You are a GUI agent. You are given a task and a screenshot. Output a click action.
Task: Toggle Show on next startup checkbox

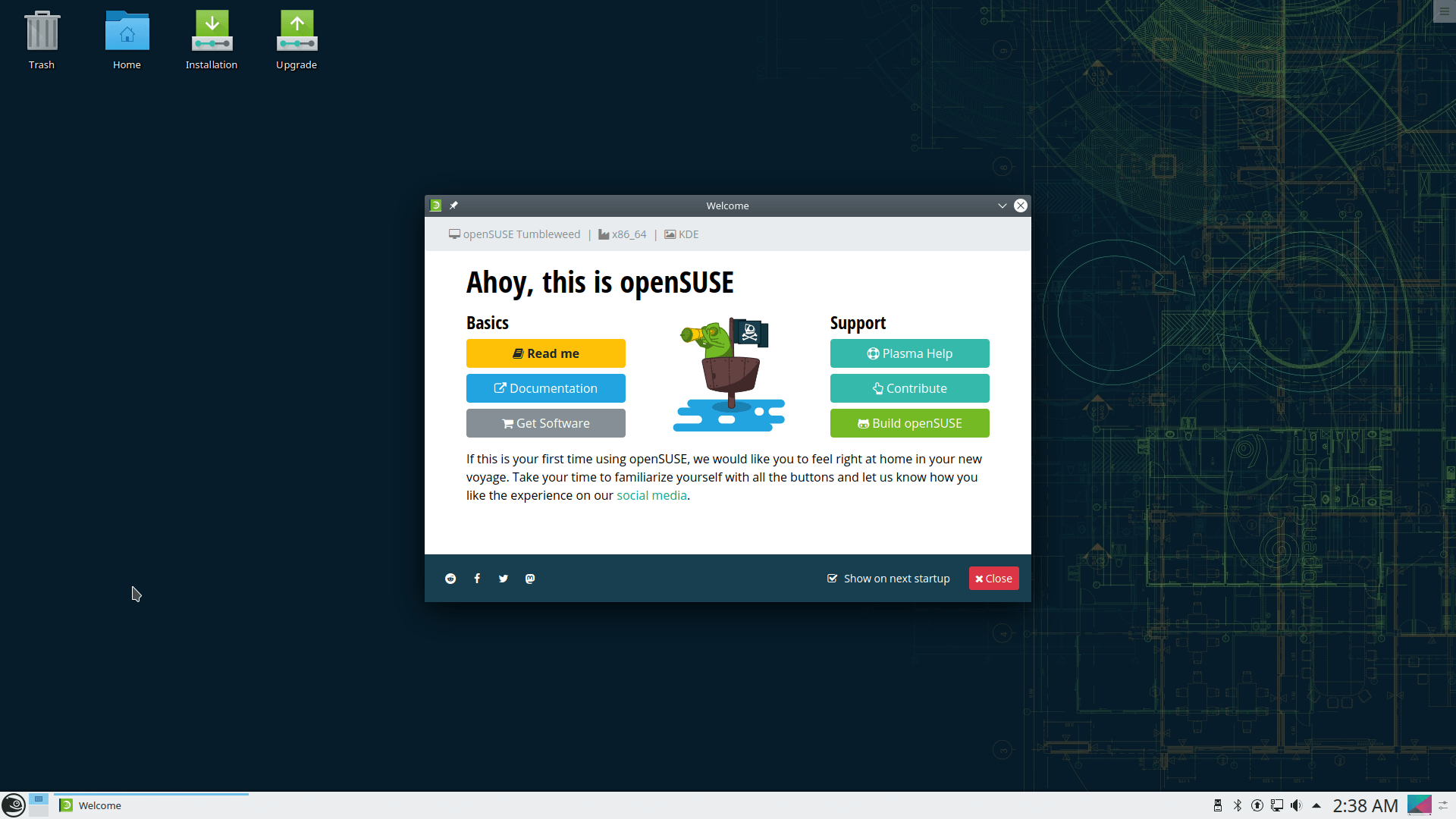coord(833,579)
